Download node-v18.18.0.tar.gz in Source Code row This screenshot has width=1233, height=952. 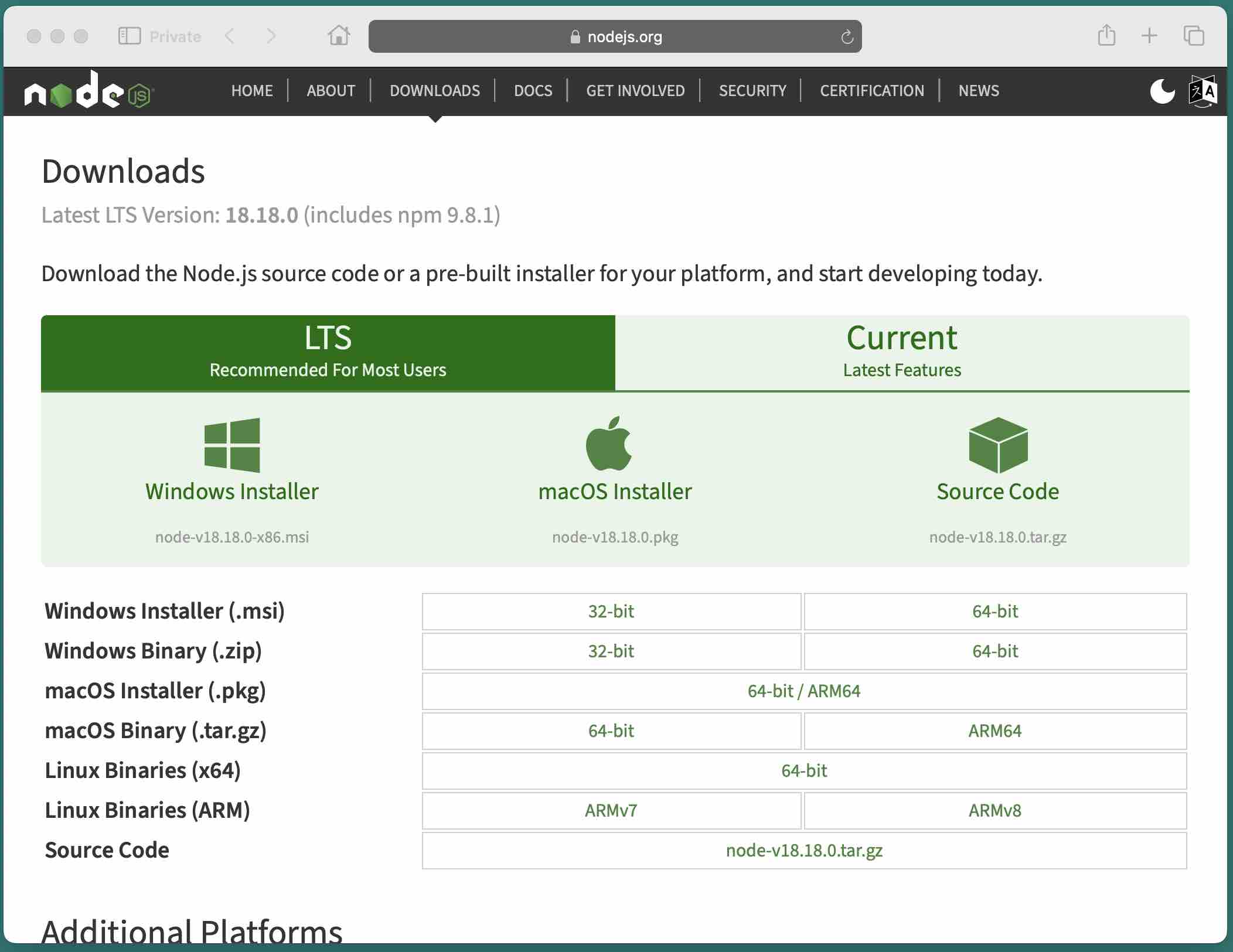point(804,851)
